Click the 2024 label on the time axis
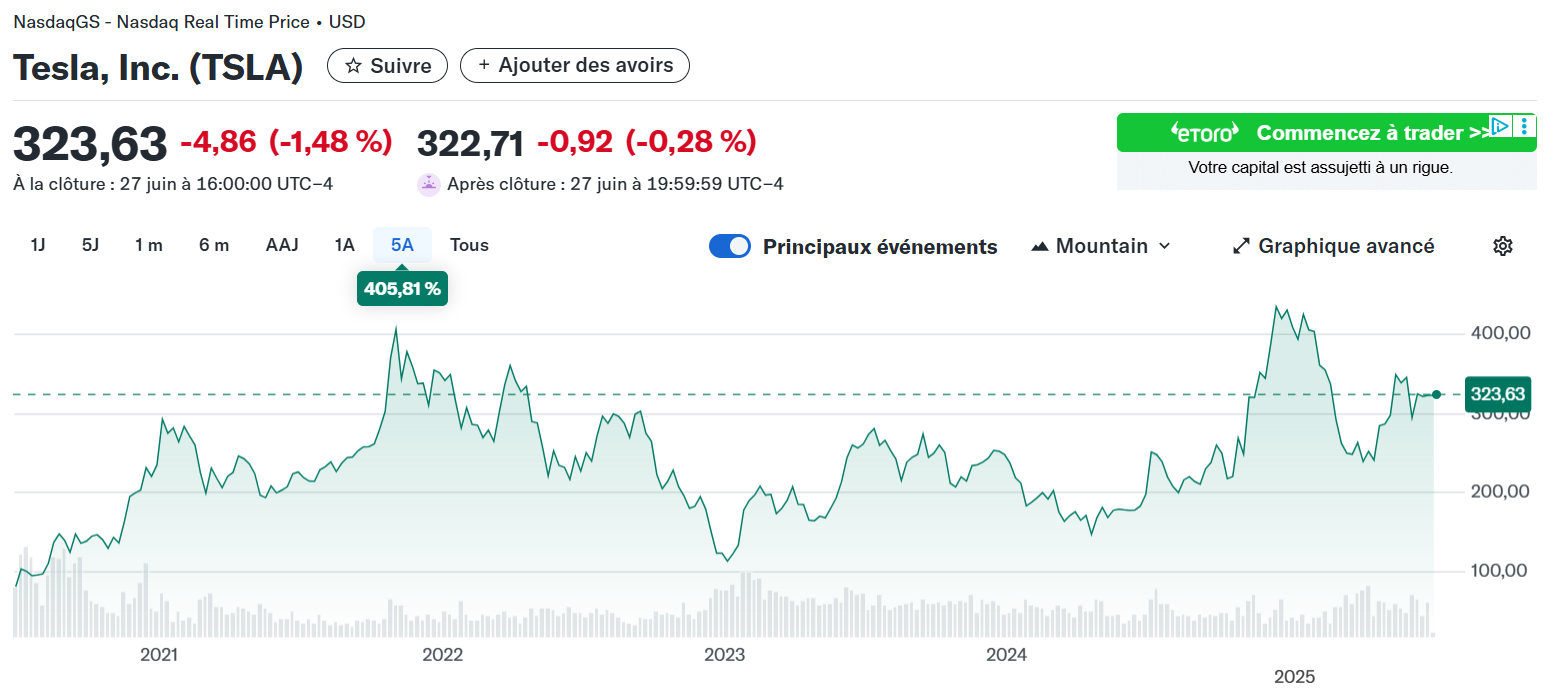 pos(1006,655)
